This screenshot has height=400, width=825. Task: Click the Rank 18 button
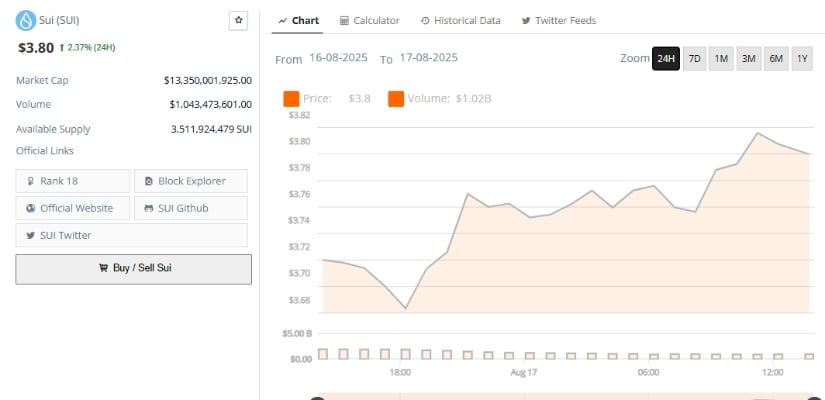(73, 181)
